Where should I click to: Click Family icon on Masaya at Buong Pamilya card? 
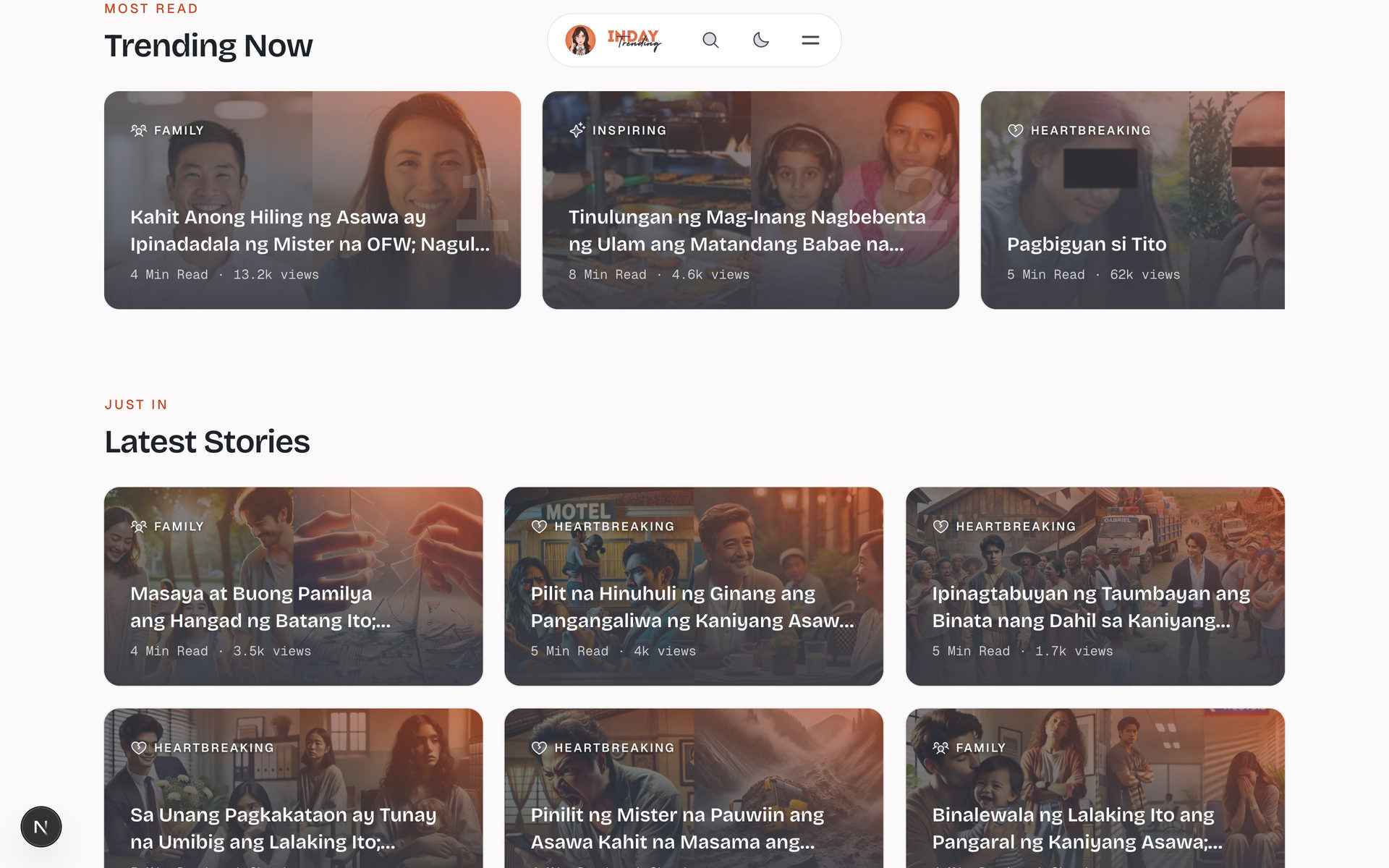pyautogui.click(x=138, y=527)
